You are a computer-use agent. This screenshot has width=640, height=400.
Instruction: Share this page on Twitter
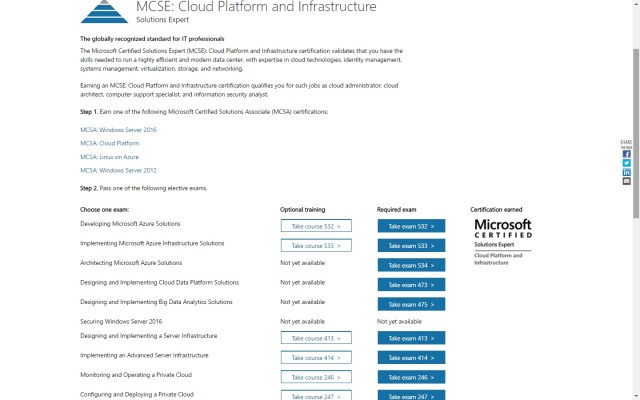pyautogui.click(x=627, y=163)
